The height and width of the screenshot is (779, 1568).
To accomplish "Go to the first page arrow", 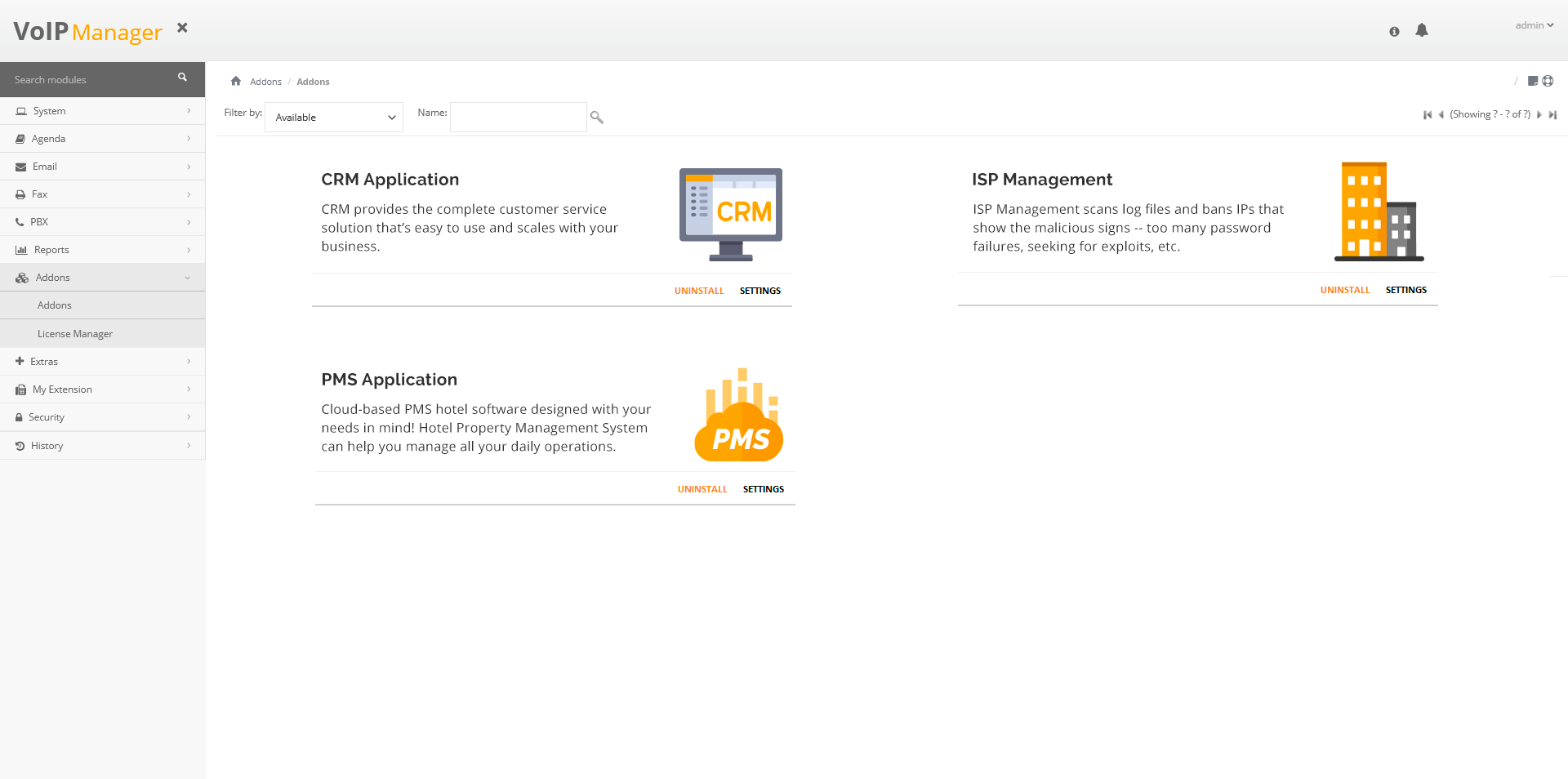I will click(x=1428, y=115).
